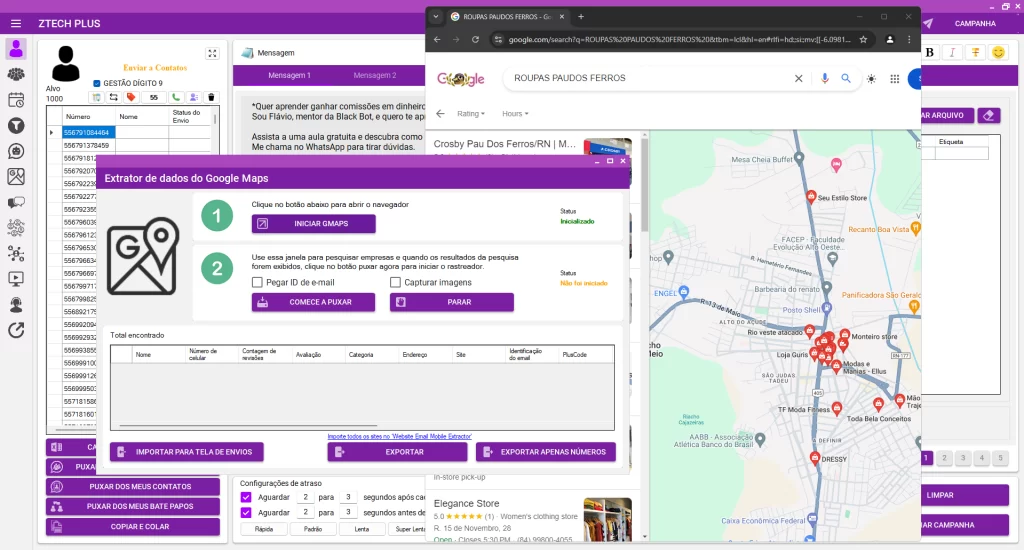Reload the Chrome page

[x=475, y=39]
